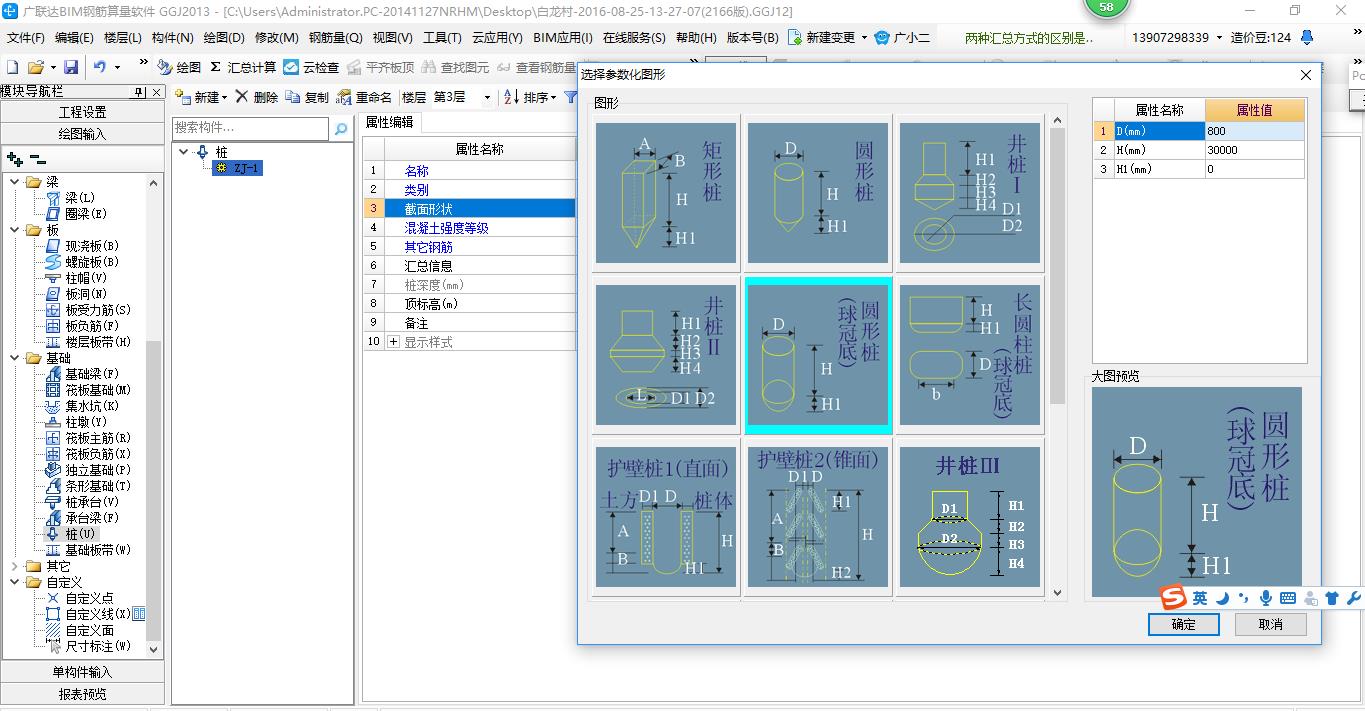Image resolution: width=1365 pixels, height=711 pixels.
Task: Start 云检查 cloud check
Action: click(311, 67)
